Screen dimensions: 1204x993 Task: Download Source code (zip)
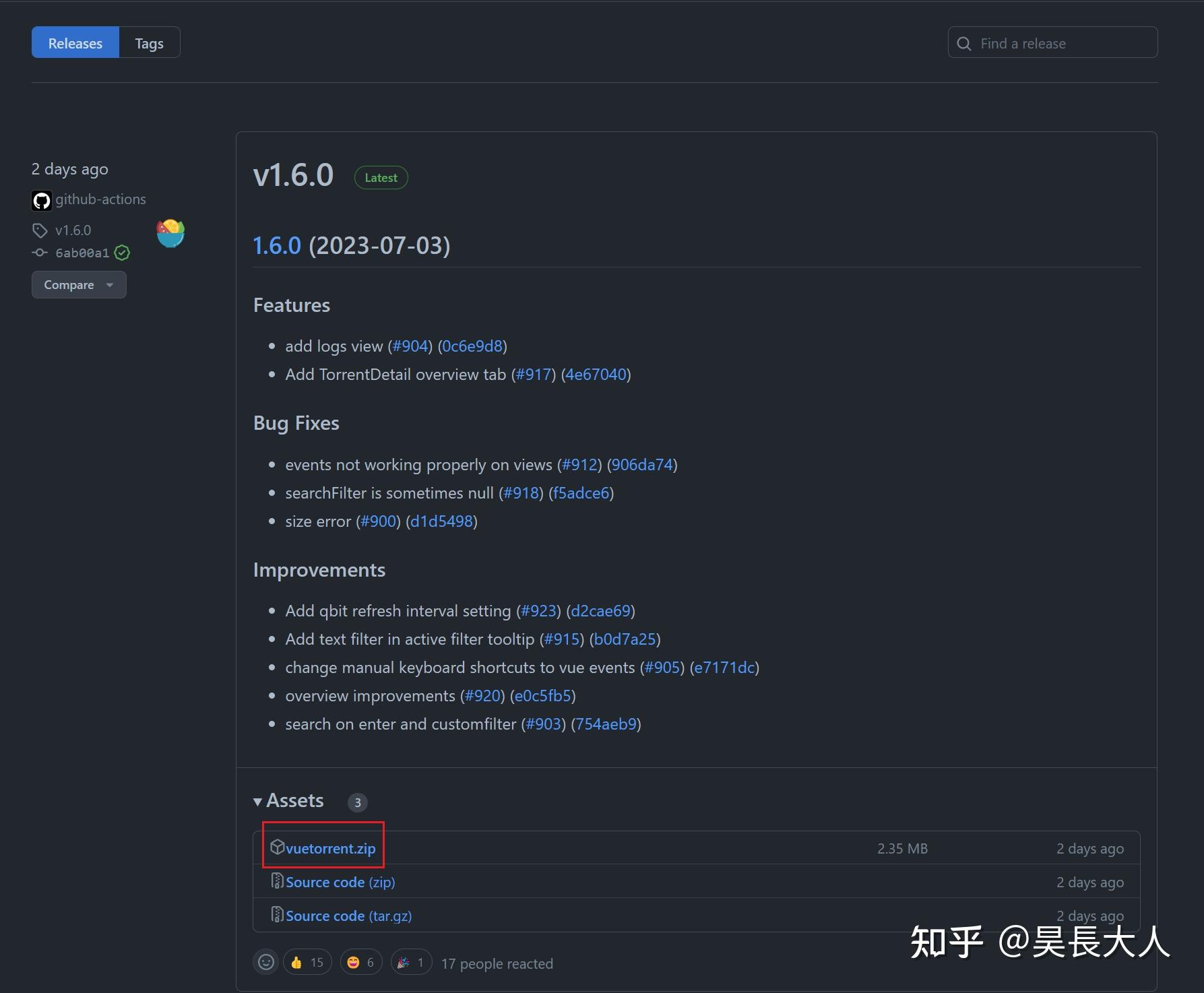pos(340,882)
